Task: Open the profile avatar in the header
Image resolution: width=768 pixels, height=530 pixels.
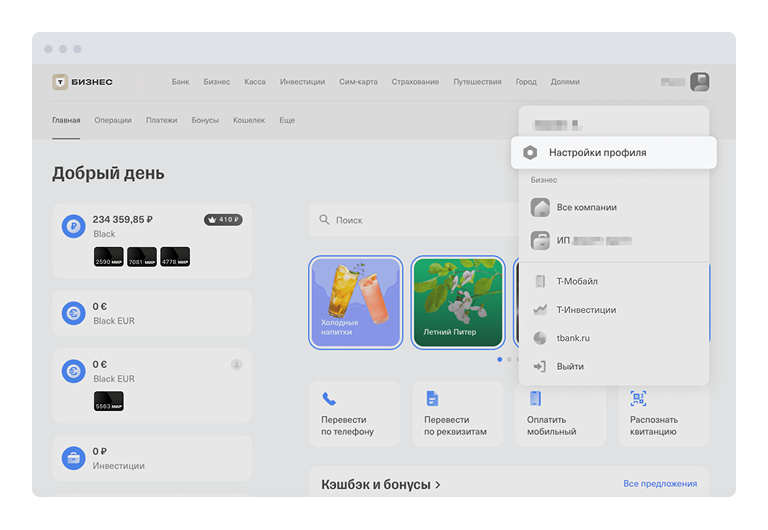Action: [x=700, y=82]
